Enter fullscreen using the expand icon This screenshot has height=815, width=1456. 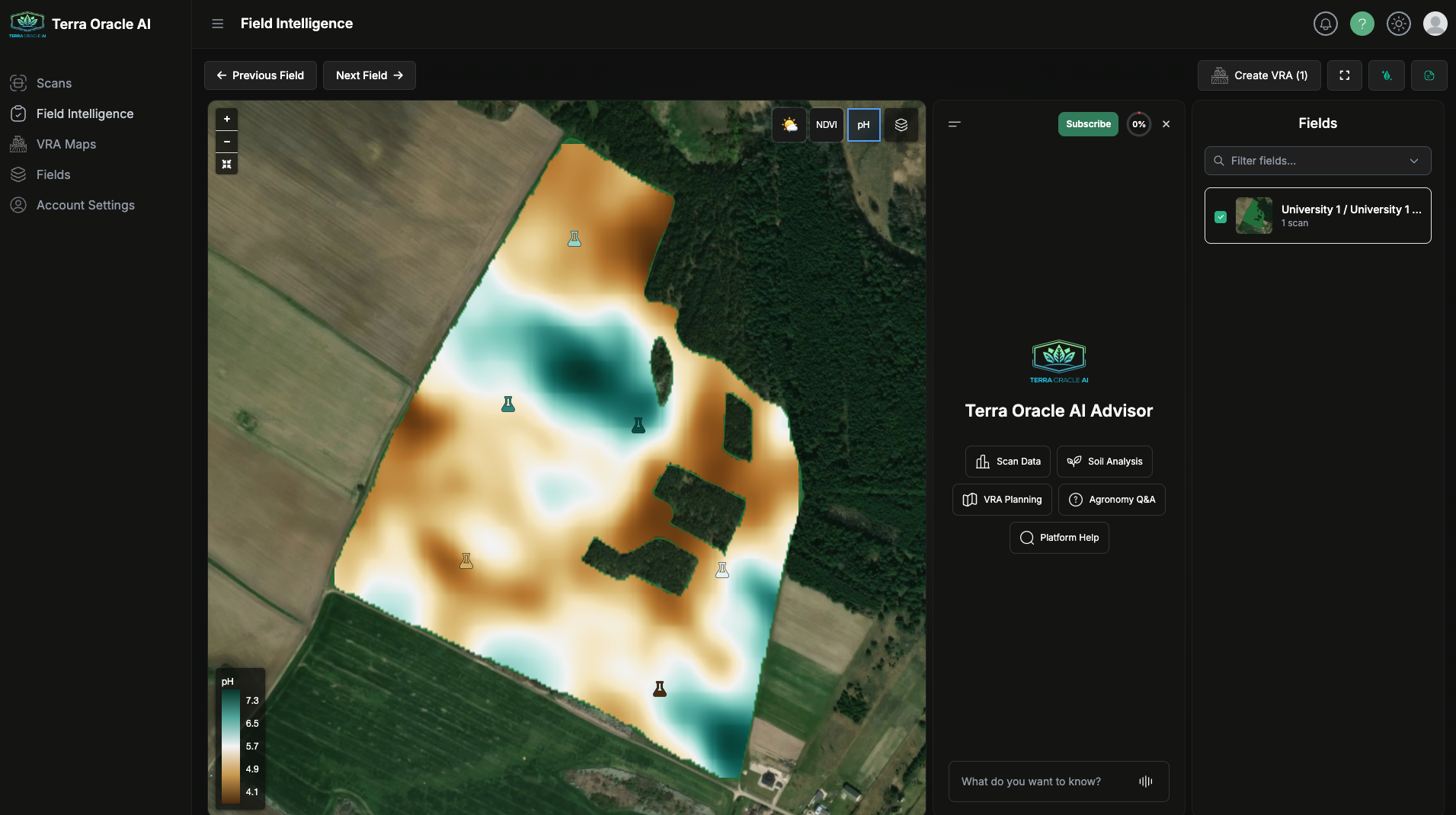pos(1344,75)
